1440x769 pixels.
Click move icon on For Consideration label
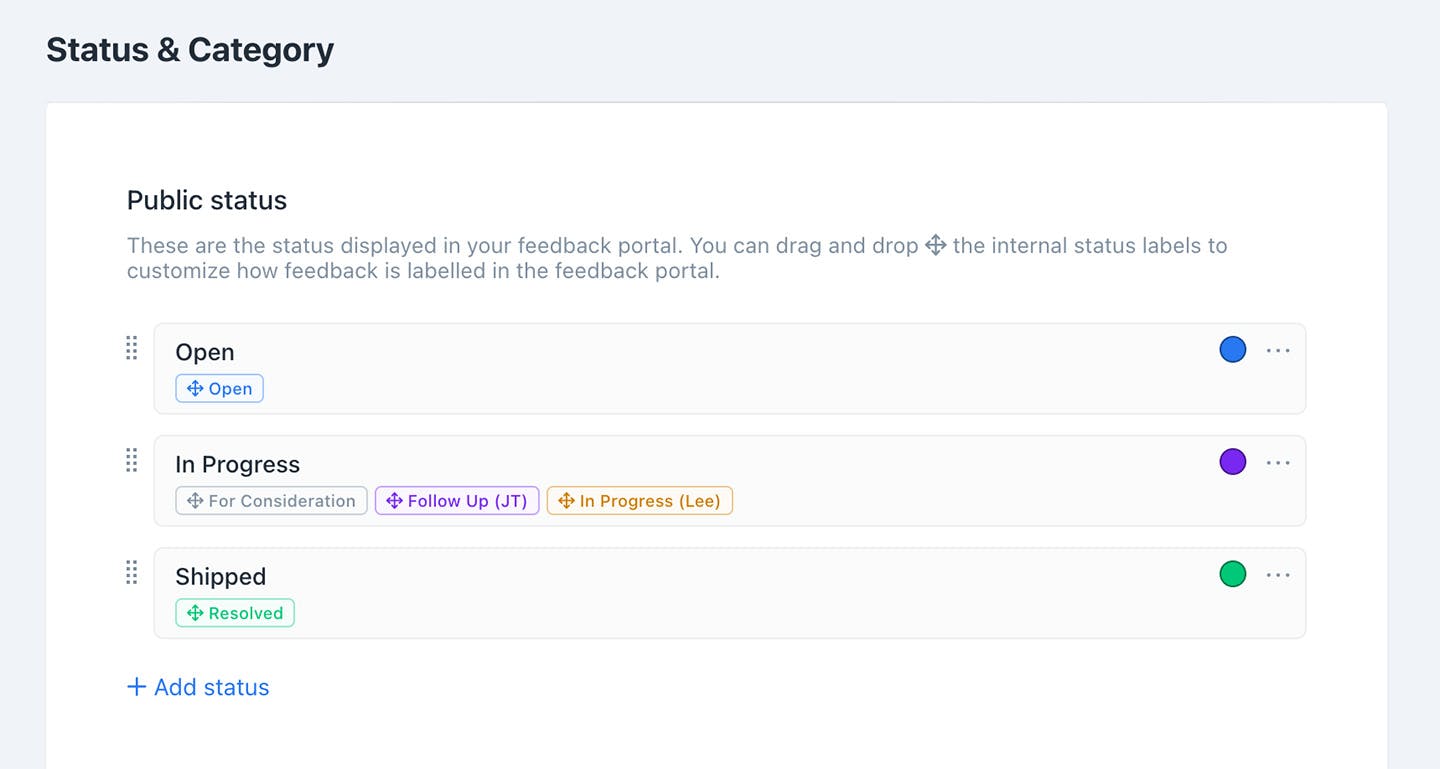[x=195, y=501]
